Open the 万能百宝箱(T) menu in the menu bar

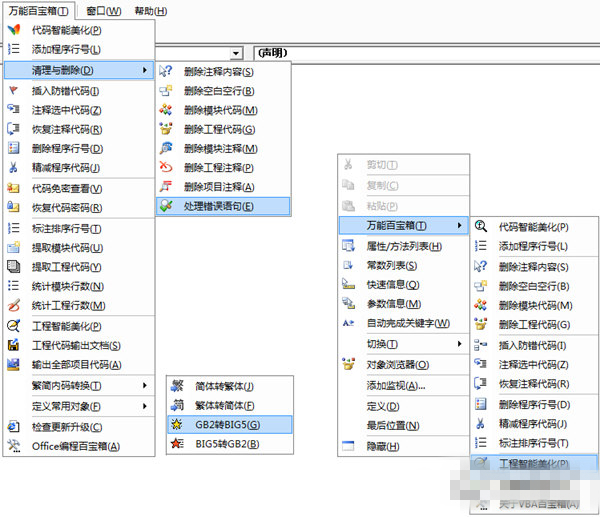(x=38, y=11)
